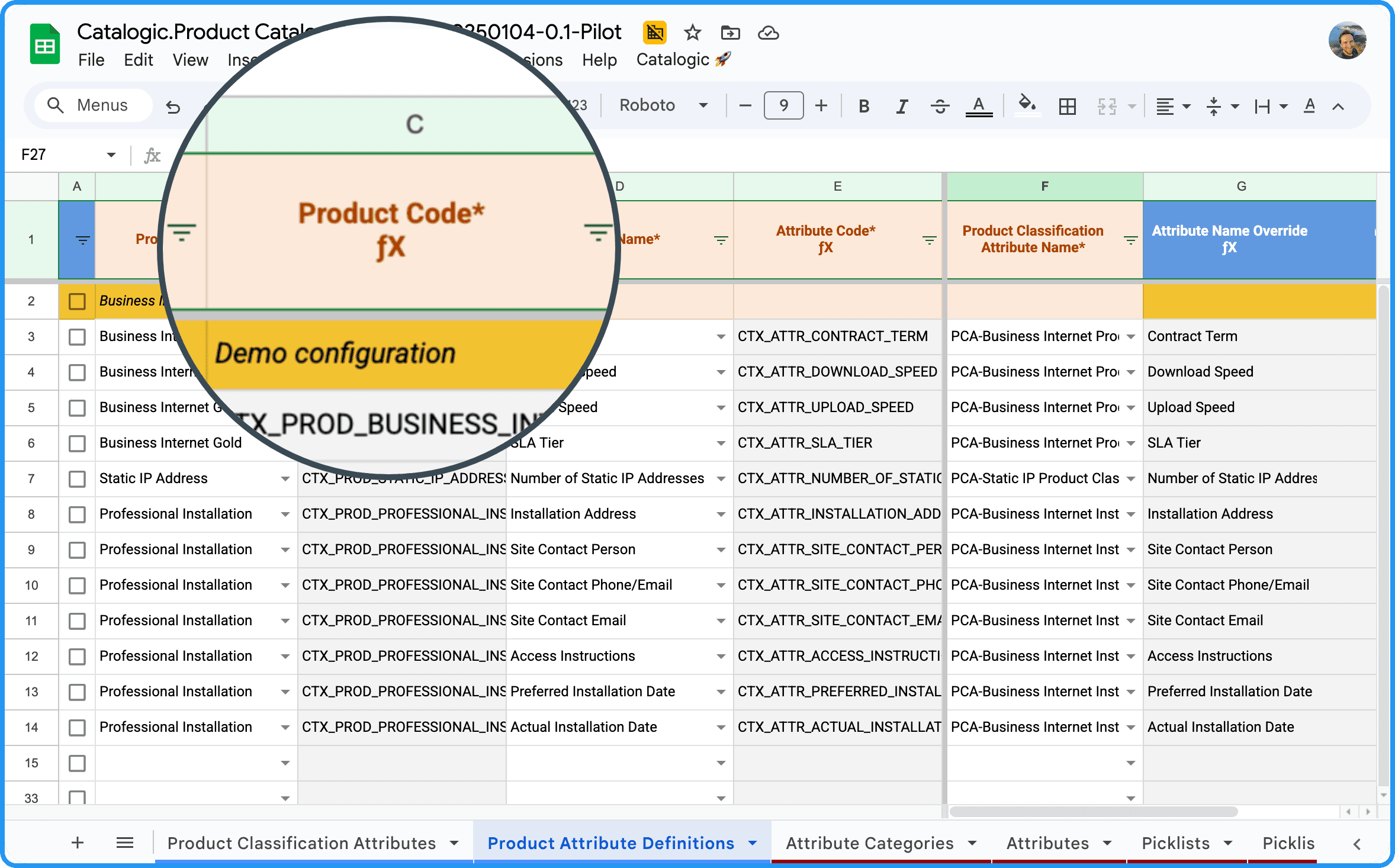Viewport: 1395px width, 868px height.
Task: Expand the F27 name box dropdown
Action: tap(111, 155)
